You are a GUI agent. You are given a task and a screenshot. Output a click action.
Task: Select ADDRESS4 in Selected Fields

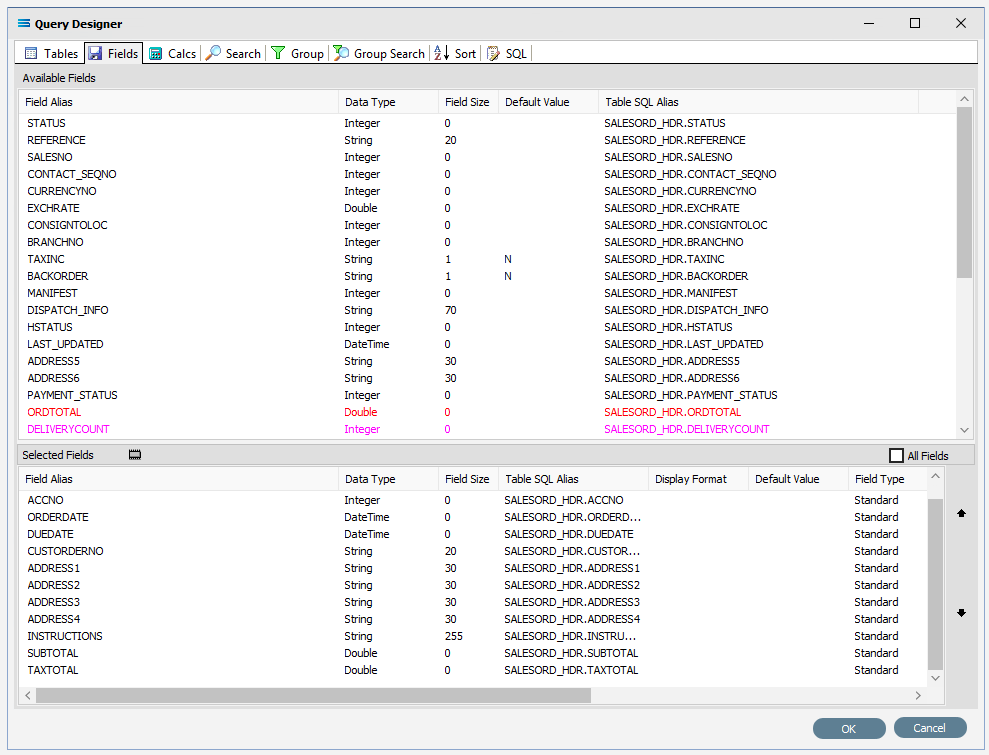[x=474, y=619]
